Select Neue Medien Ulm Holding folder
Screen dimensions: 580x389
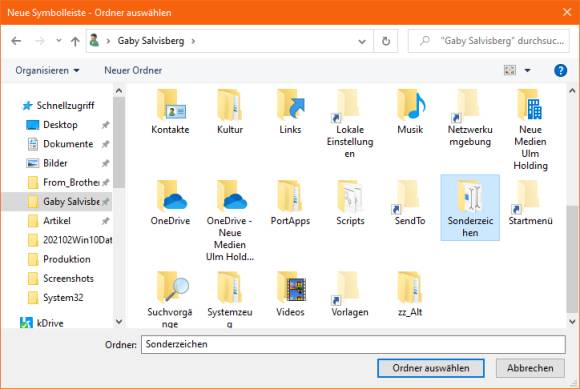pyautogui.click(x=530, y=129)
